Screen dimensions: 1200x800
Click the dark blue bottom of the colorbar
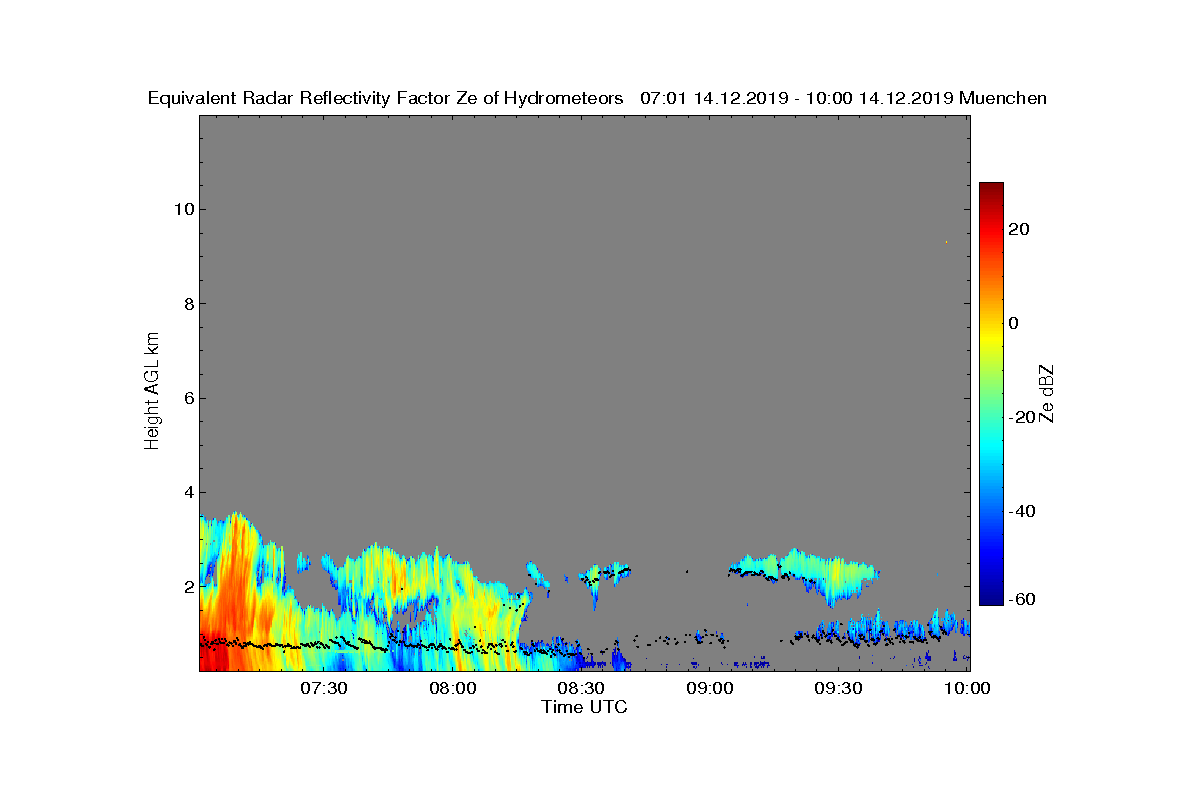point(991,600)
